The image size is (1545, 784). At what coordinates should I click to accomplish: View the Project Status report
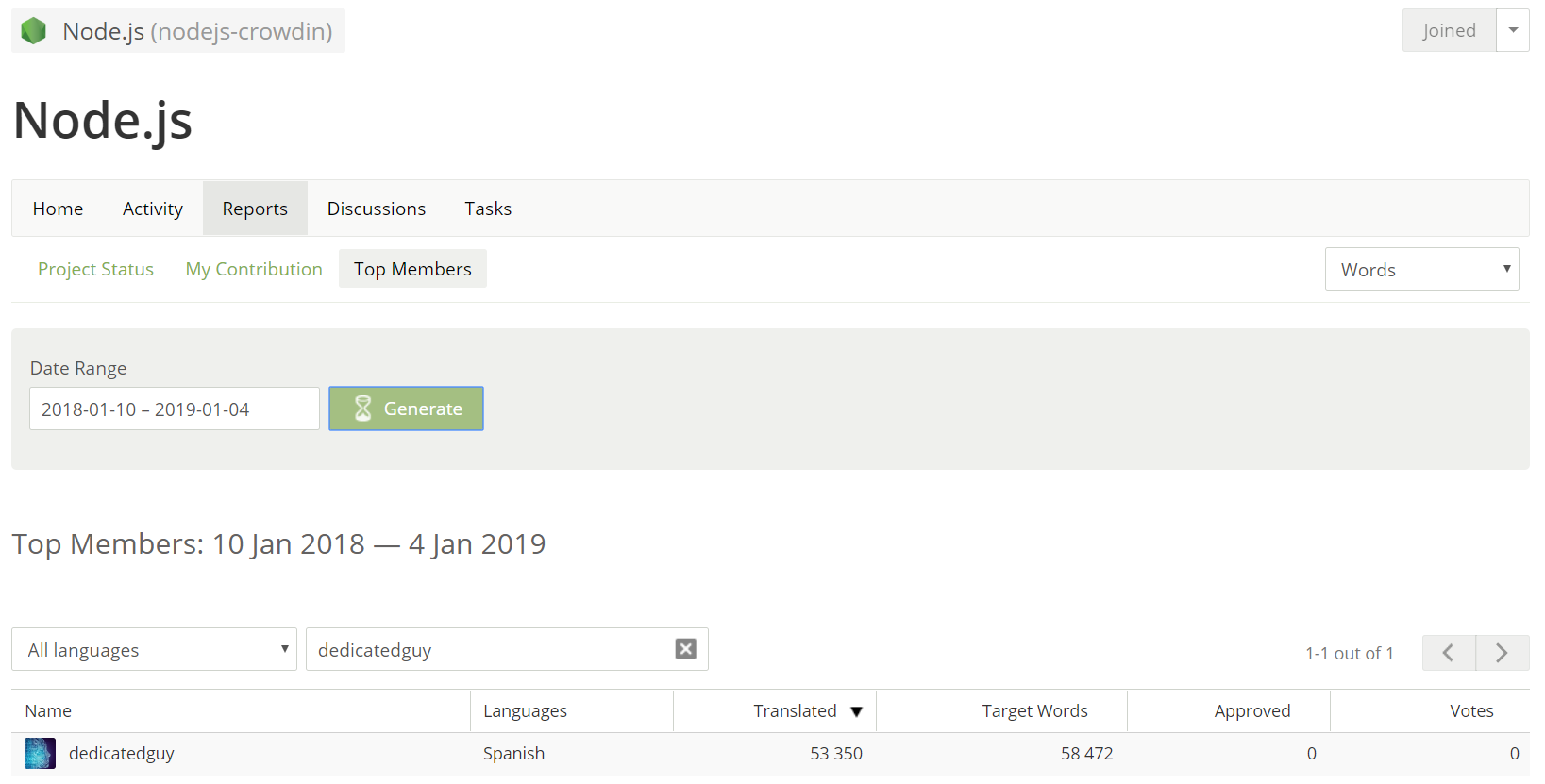pos(95,269)
